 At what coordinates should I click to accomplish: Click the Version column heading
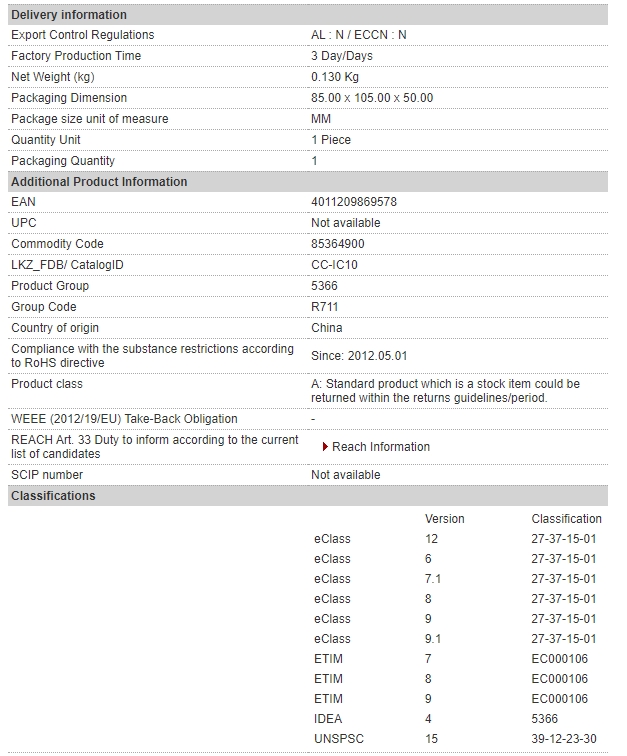click(444, 519)
